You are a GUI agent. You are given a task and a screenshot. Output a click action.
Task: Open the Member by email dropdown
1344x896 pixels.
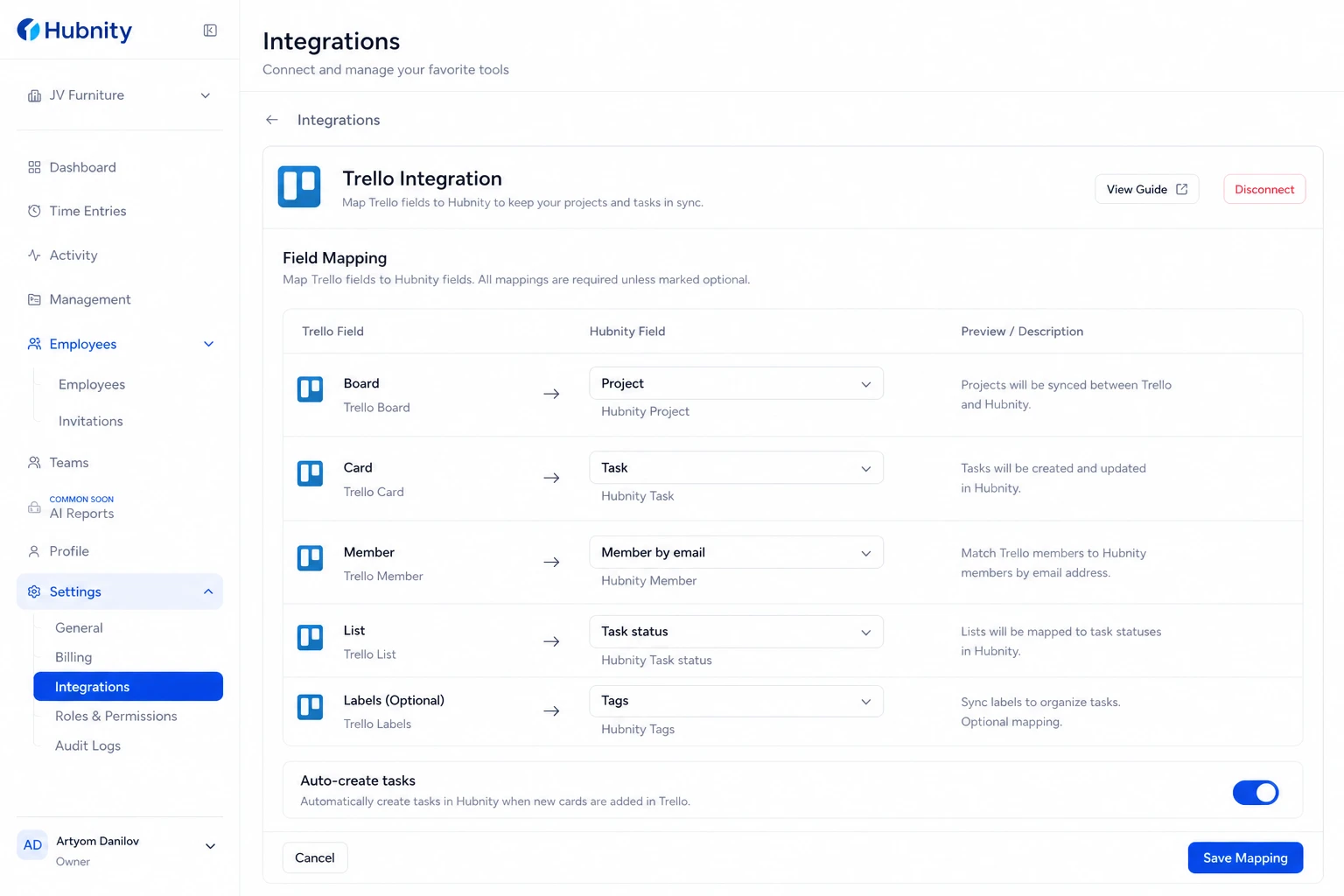pos(736,552)
